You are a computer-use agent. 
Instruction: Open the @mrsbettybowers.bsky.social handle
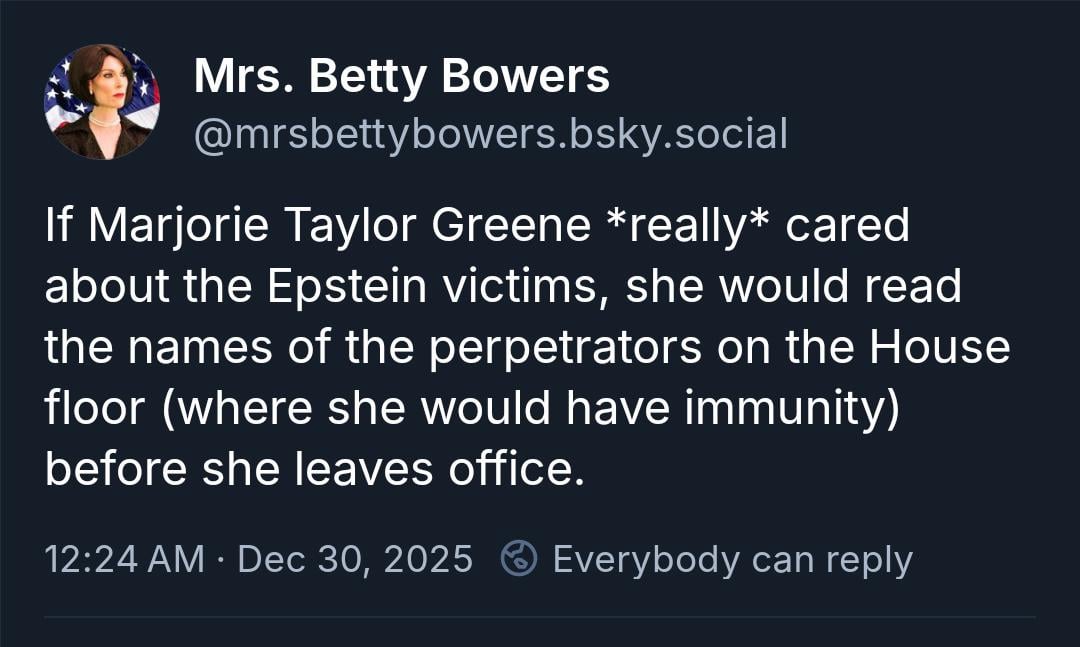(490, 132)
